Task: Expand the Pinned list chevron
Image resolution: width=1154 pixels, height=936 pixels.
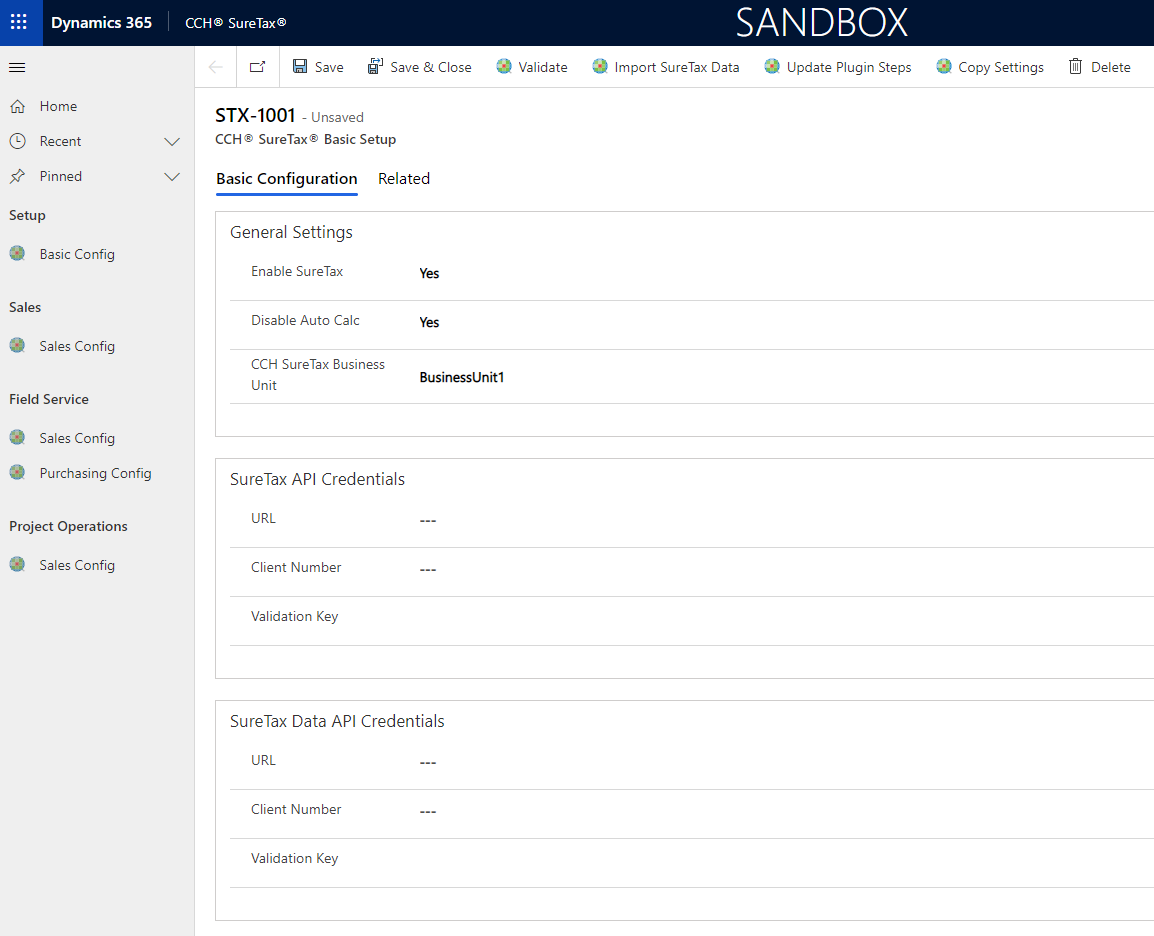Action: pos(172,177)
